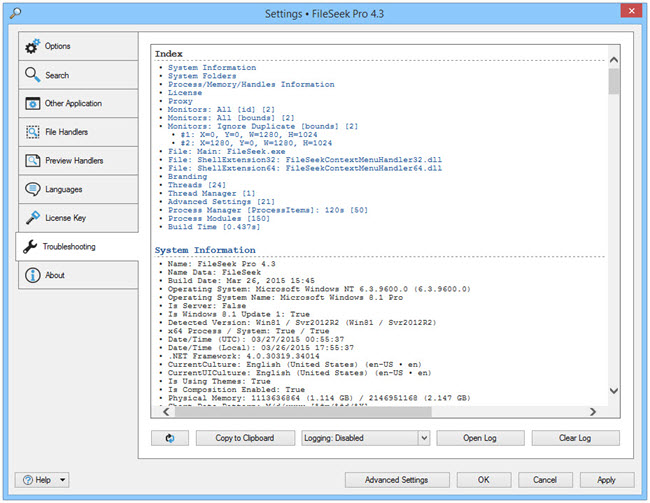Click the horizontal scrollbar thumb
650x503 pixels.
coord(303,411)
